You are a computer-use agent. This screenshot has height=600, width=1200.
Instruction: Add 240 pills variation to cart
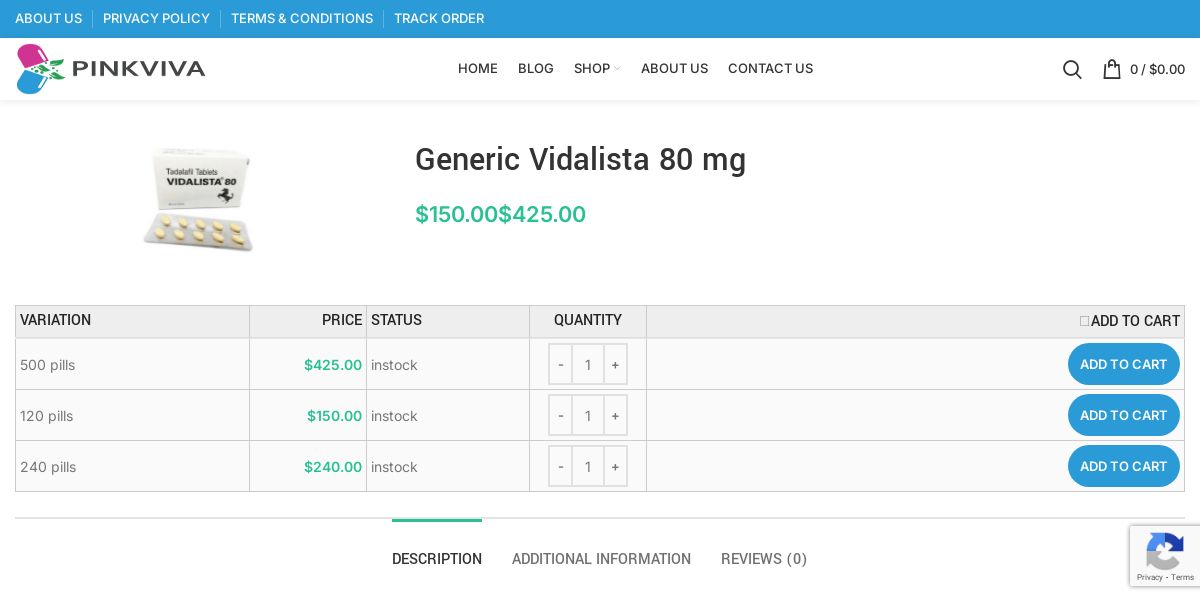tap(1123, 466)
